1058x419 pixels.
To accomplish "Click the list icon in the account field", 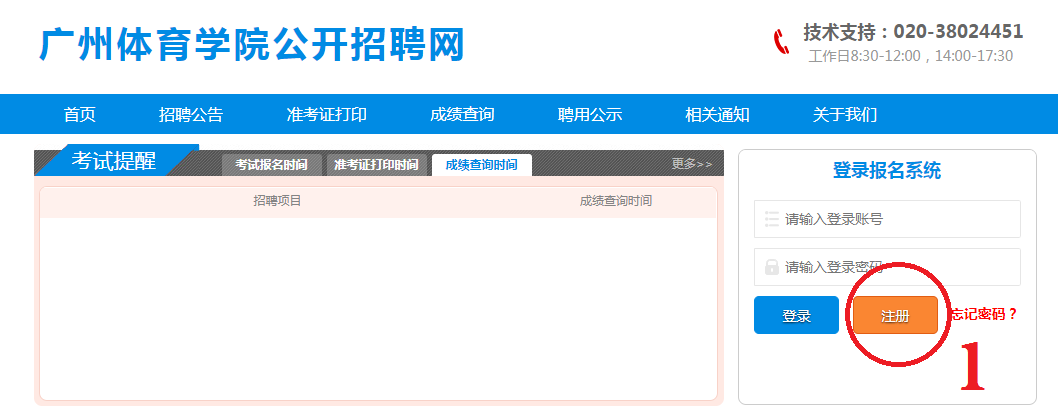I will tap(771, 219).
